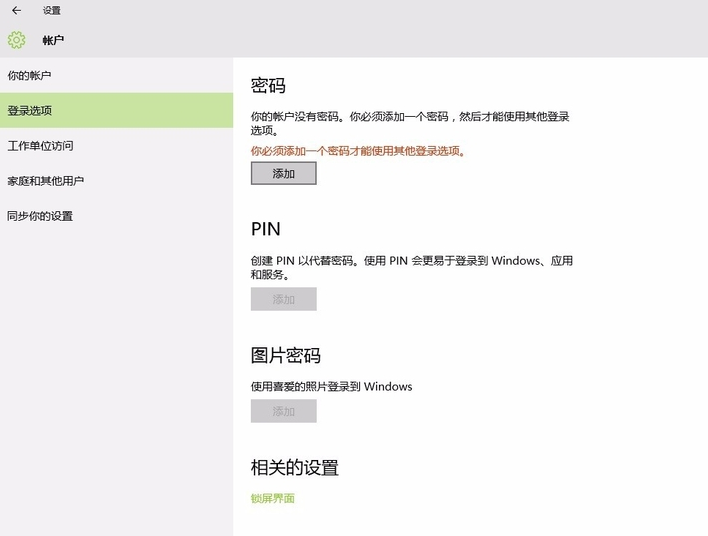The image size is (708, 536).
Task: Open 你的帐户 in the sidebar
Action: coord(29,76)
